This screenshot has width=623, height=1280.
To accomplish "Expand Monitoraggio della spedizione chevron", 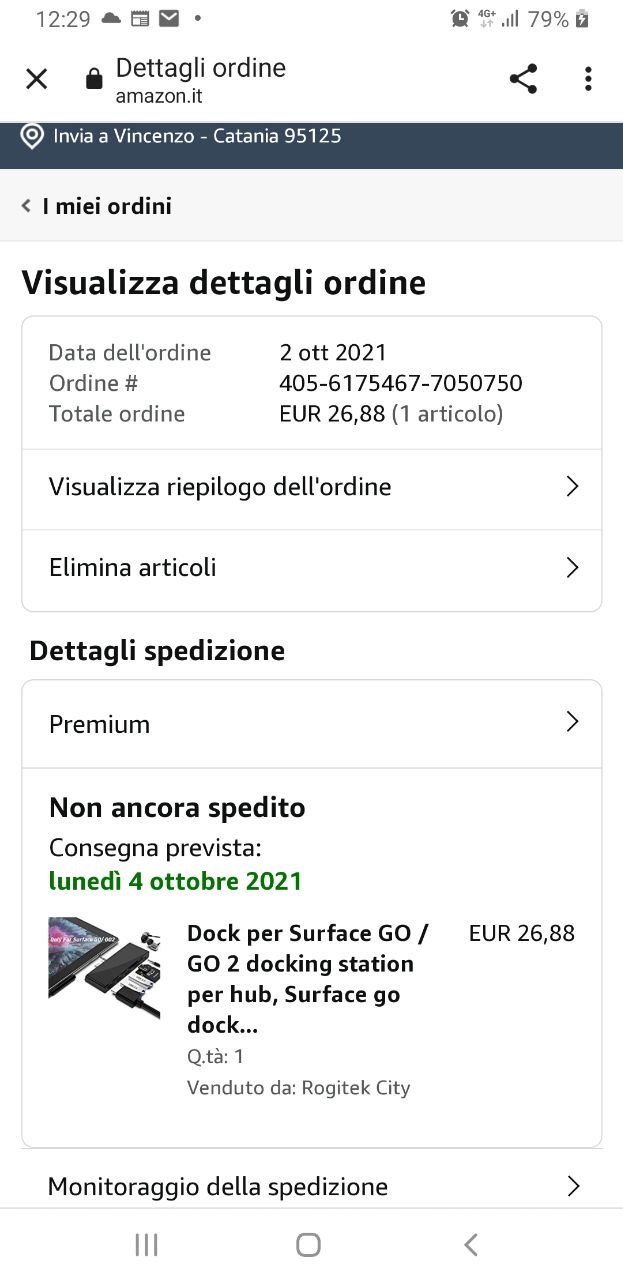I will [572, 1186].
